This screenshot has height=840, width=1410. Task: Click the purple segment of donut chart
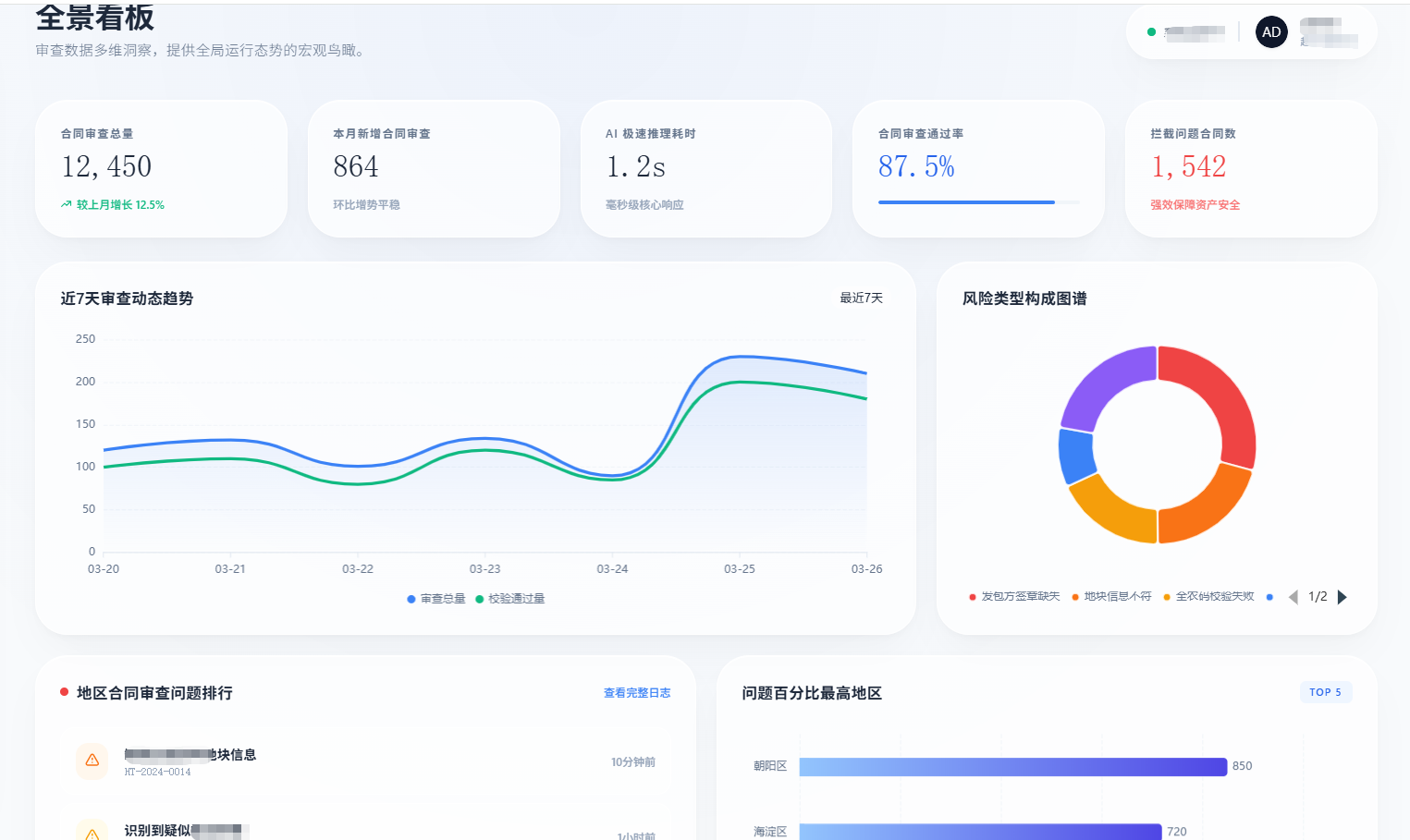[1105, 384]
